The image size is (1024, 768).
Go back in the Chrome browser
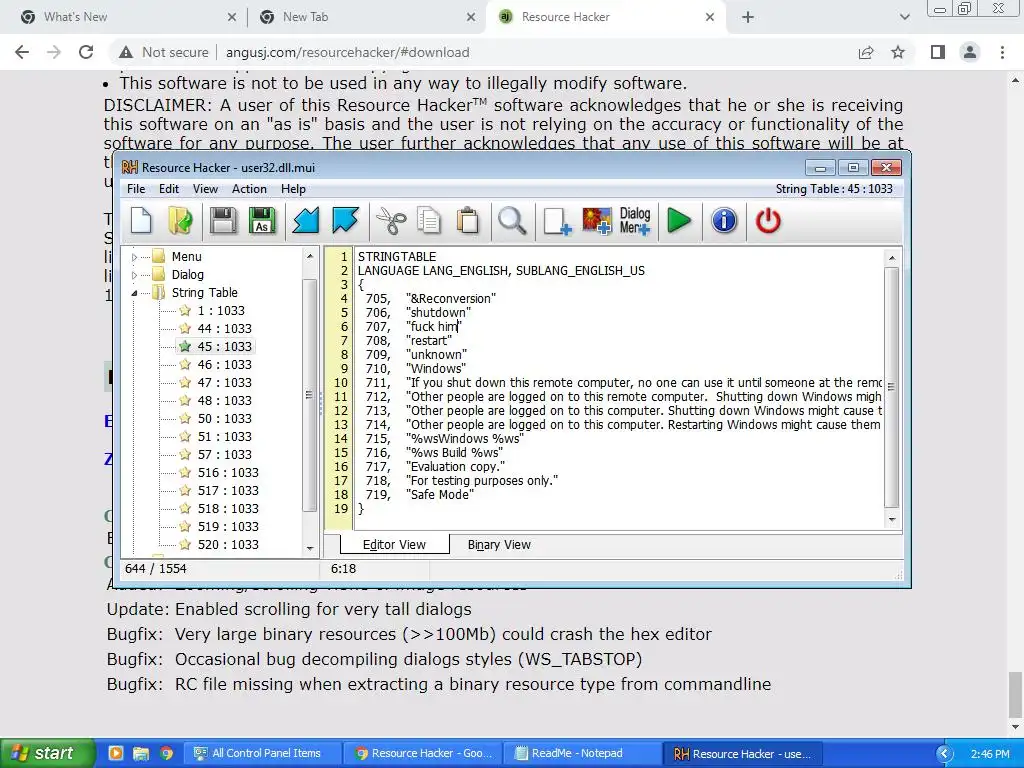pyautogui.click(x=22, y=52)
